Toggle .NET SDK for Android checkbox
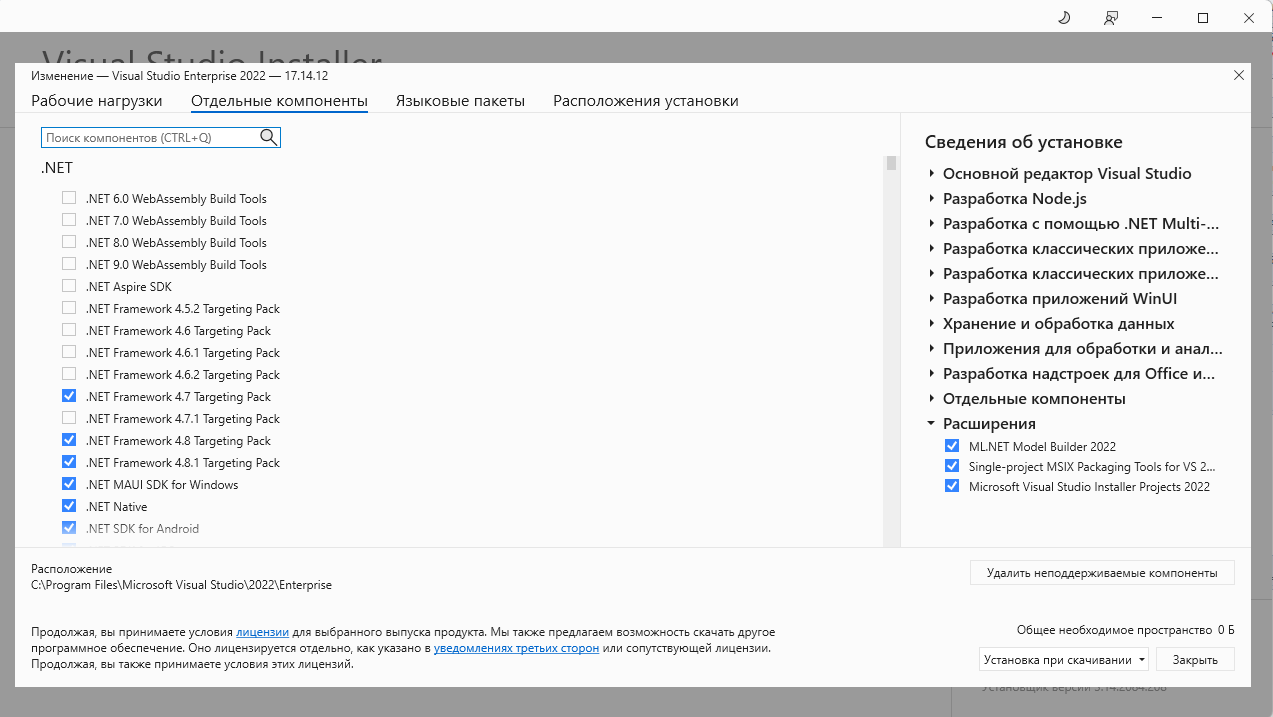The image size is (1273, 717). [x=69, y=528]
